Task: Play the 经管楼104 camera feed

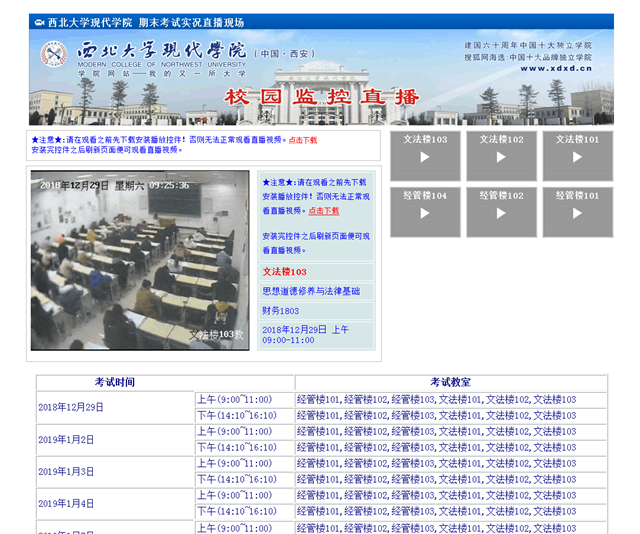Action: tap(425, 212)
